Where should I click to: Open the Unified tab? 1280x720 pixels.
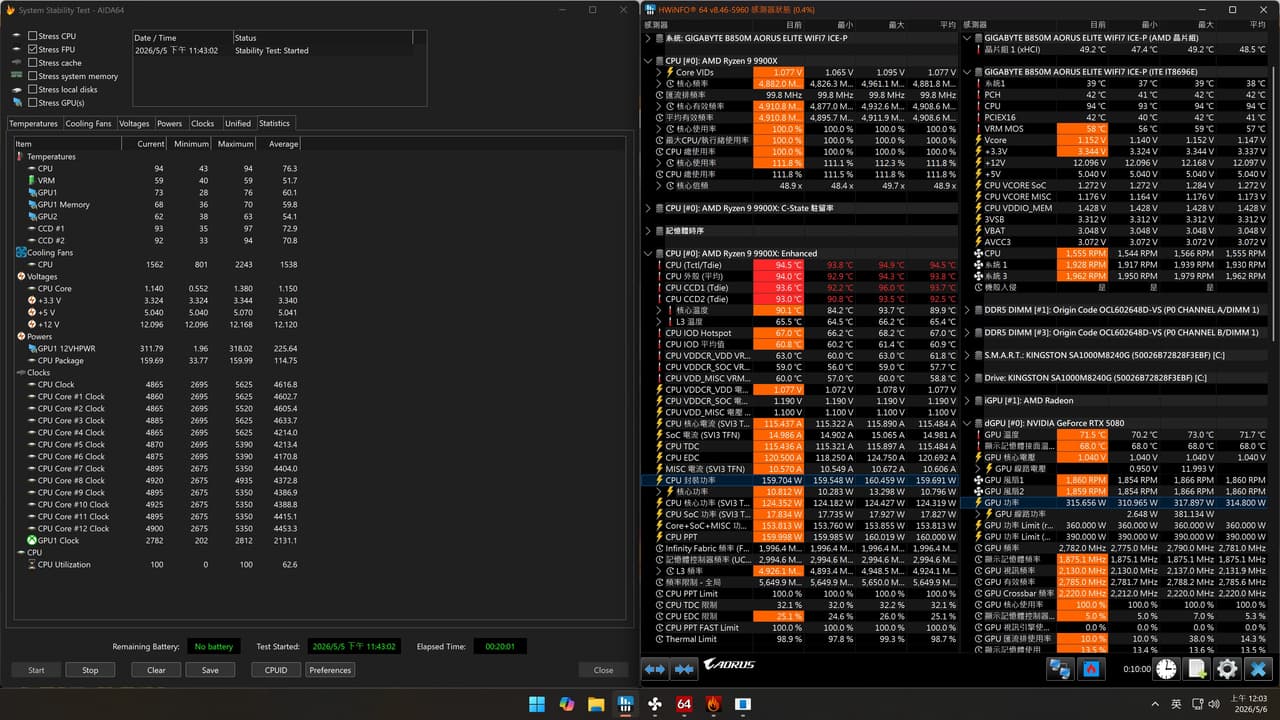click(x=238, y=123)
